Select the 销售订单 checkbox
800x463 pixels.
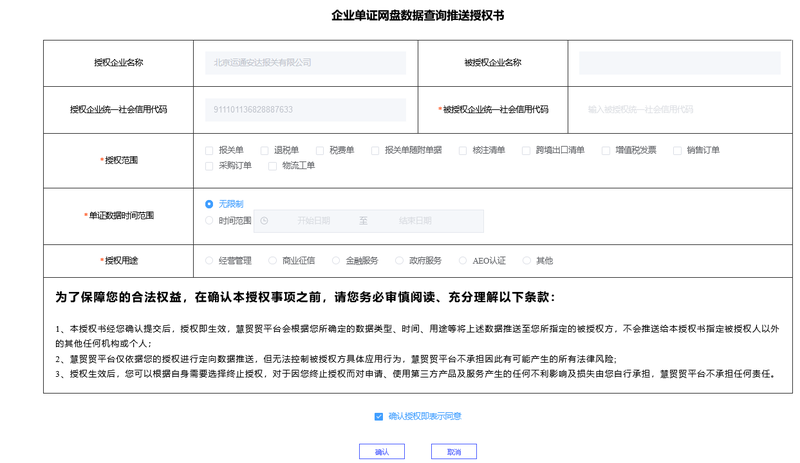(677, 151)
